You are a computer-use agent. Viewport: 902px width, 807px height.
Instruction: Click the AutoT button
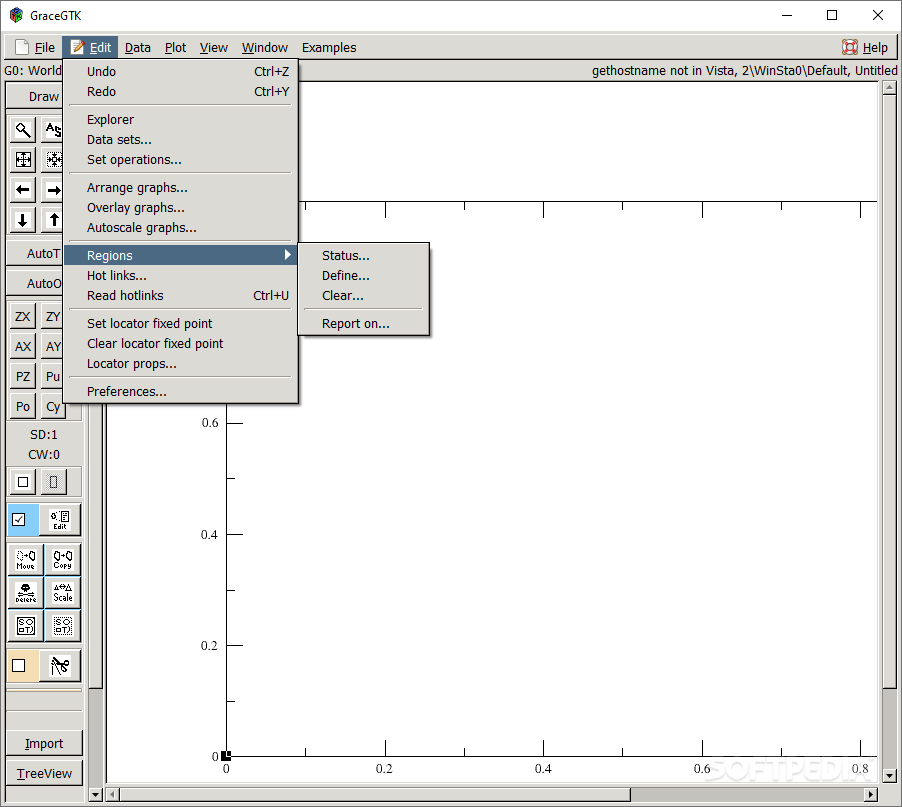(36, 254)
